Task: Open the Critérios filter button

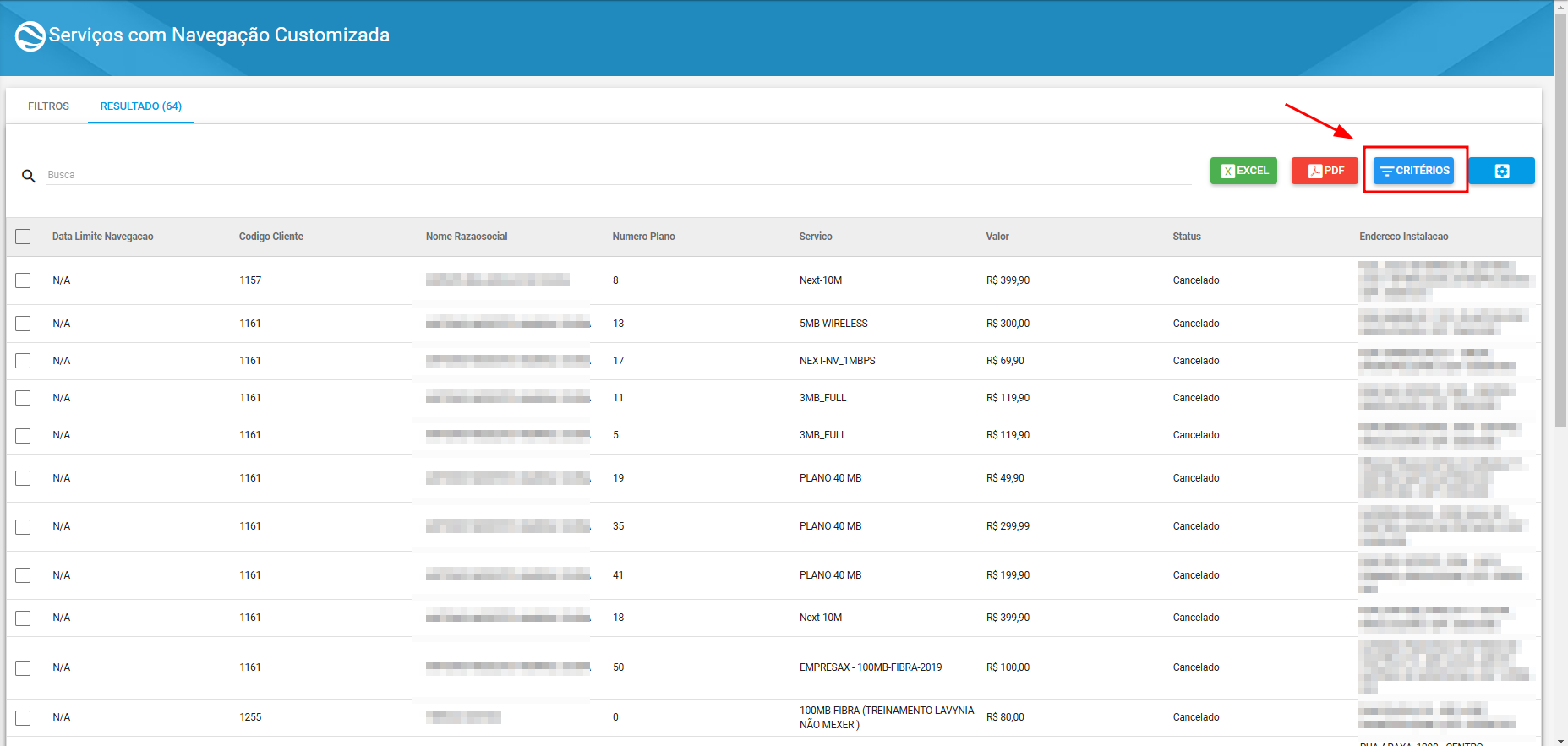Action: point(1413,171)
